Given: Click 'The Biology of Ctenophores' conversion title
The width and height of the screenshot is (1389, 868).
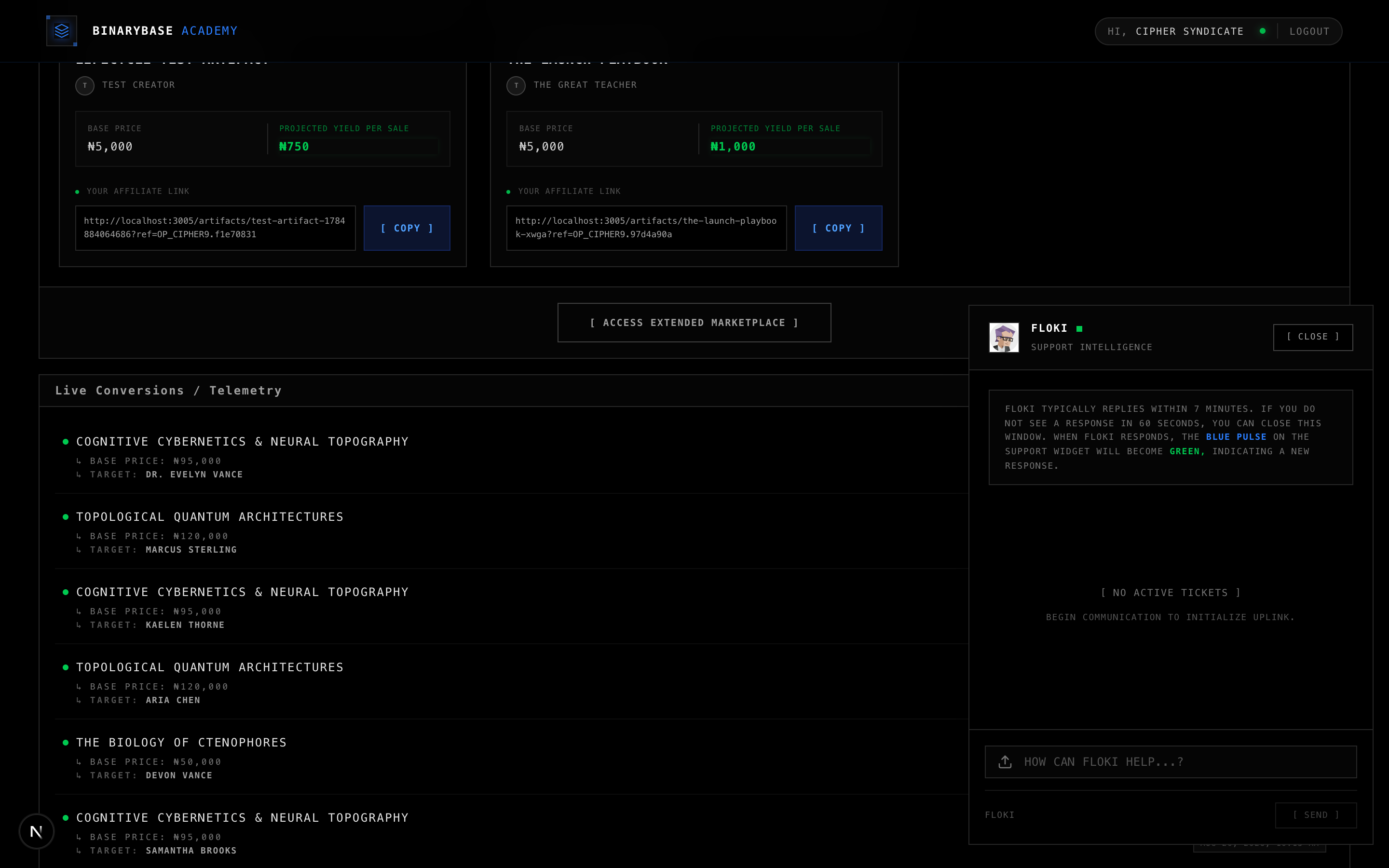Looking at the screenshot, I should click(x=181, y=742).
